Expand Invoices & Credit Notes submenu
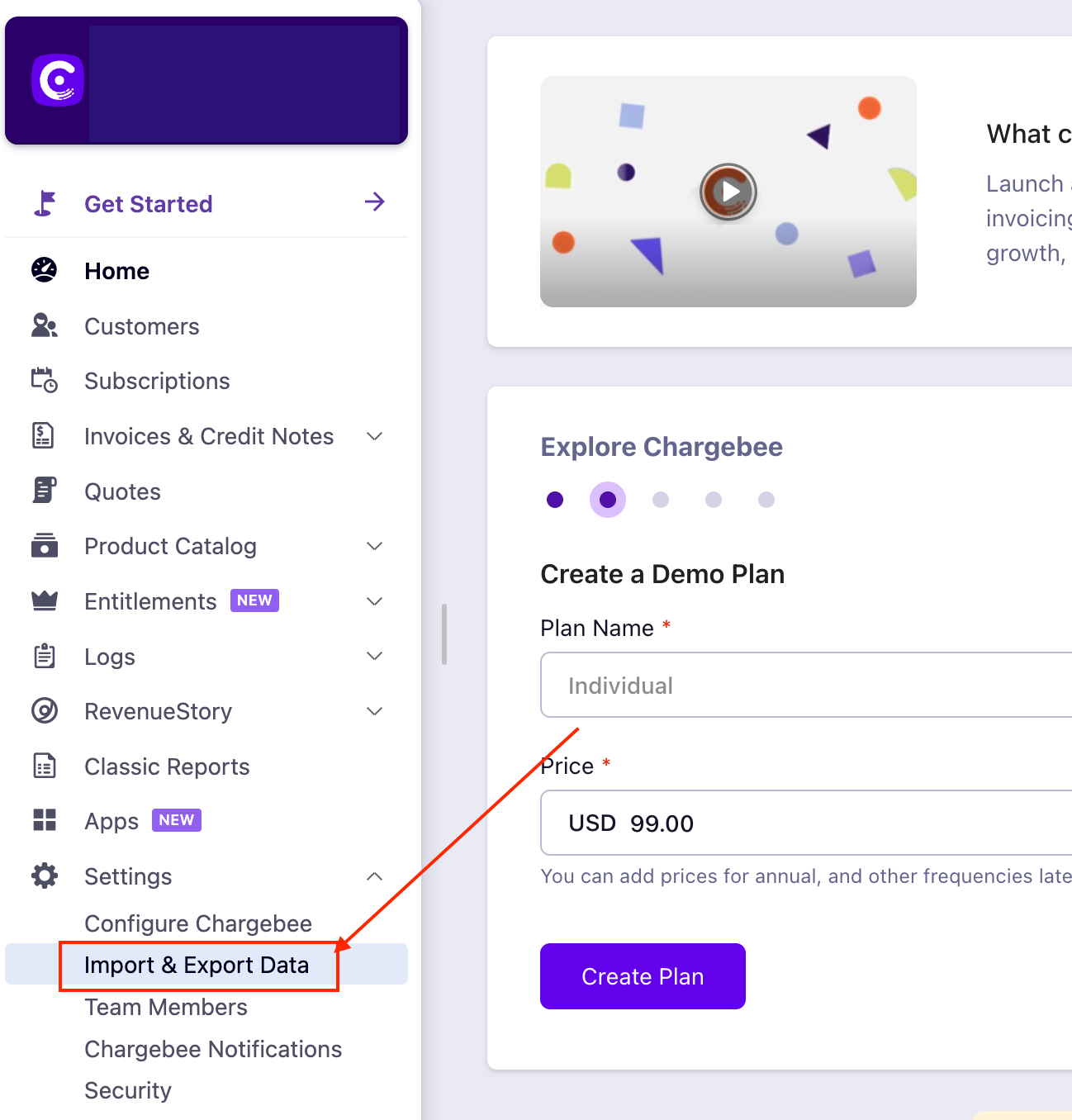 point(375,436)
